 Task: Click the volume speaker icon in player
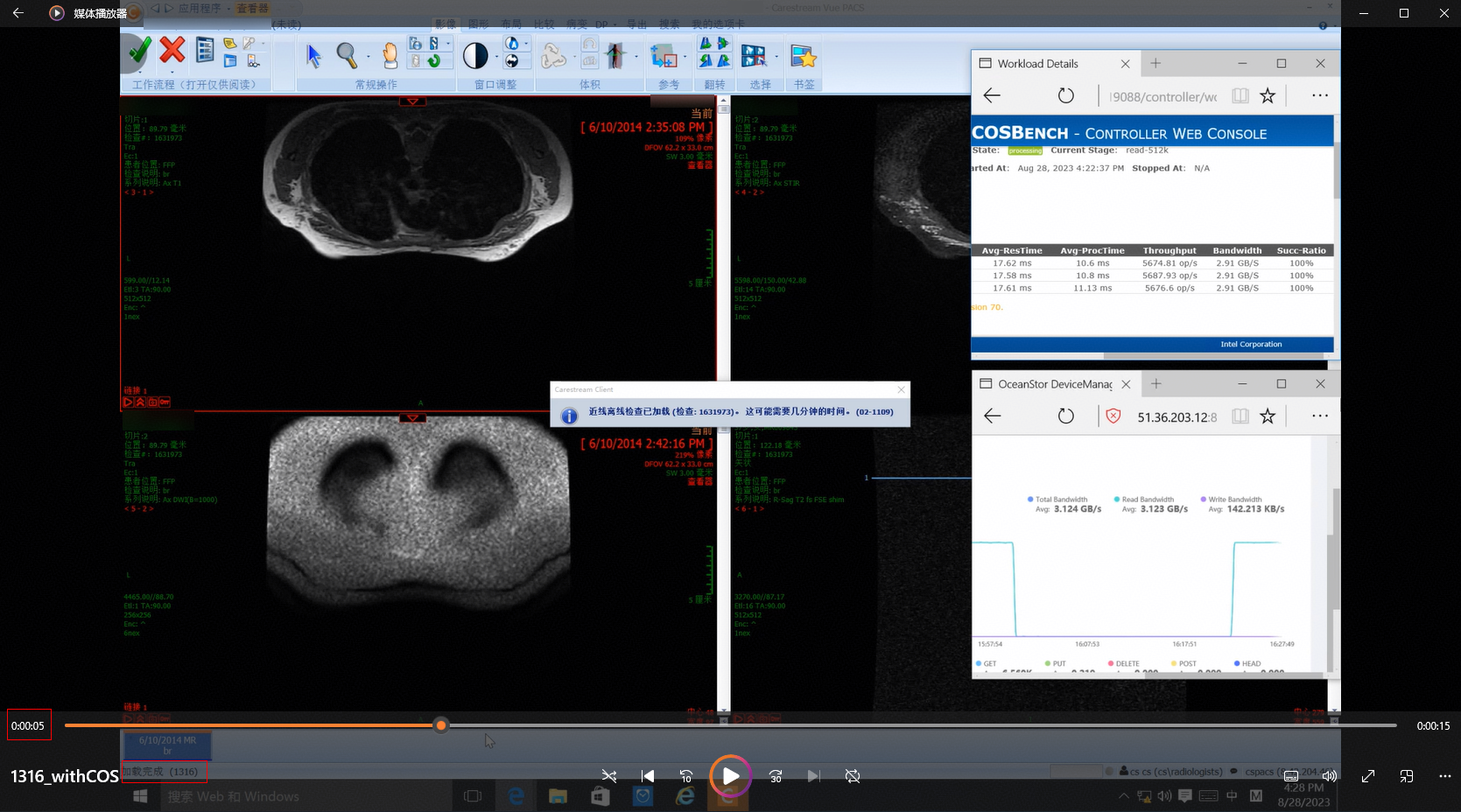pos(1330,776)
